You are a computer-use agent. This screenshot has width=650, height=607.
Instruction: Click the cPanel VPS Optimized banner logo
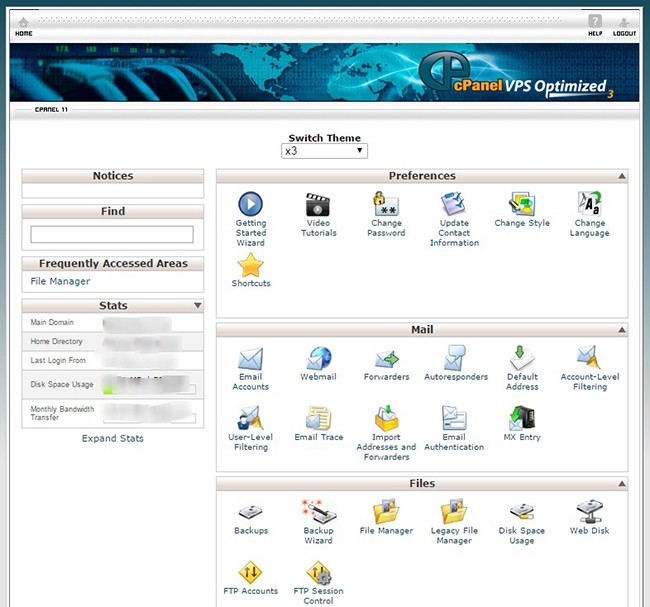516,75
